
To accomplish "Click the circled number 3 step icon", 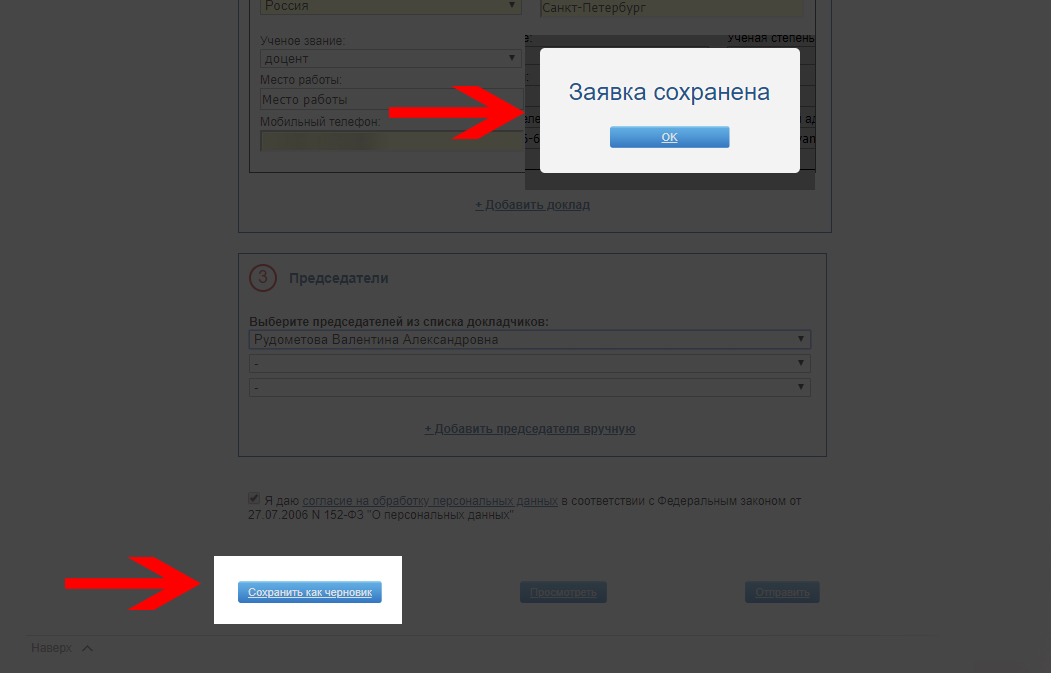I will click(x=263, y=278).
